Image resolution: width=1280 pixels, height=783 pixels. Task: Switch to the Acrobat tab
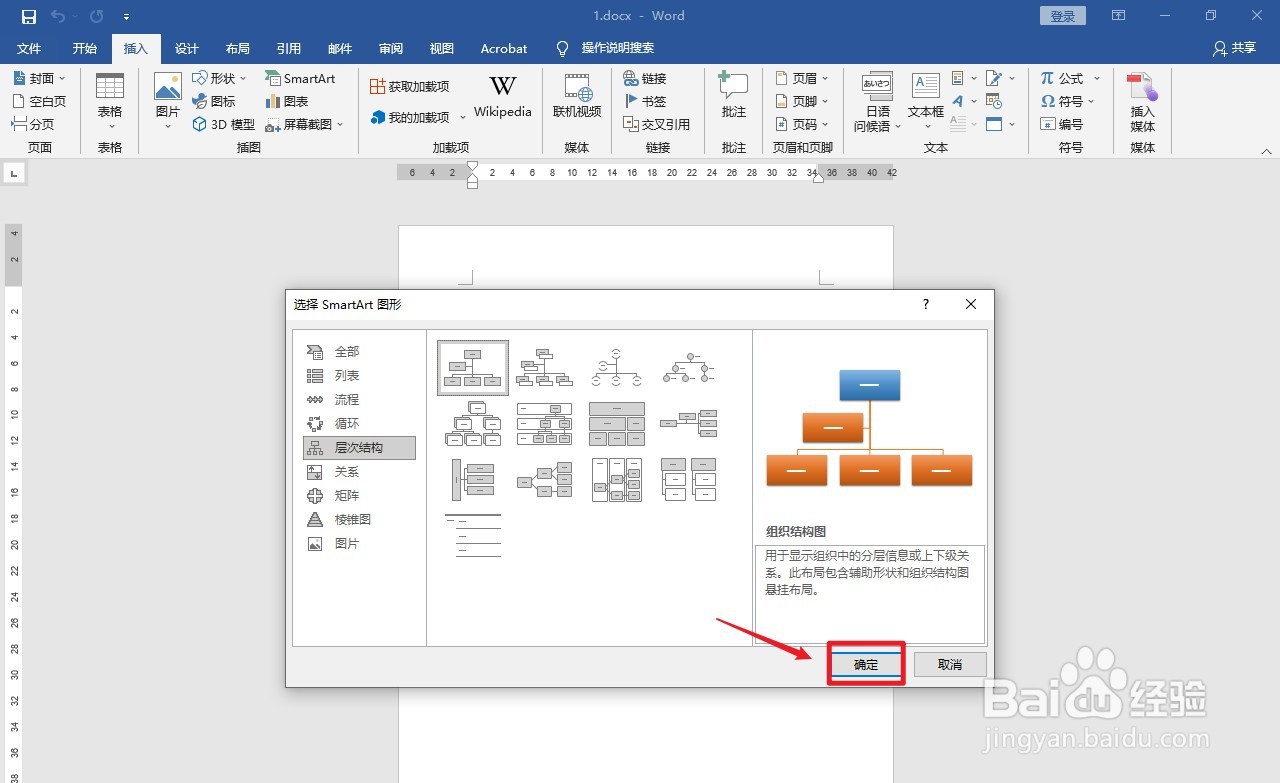[x=504, y=48]
